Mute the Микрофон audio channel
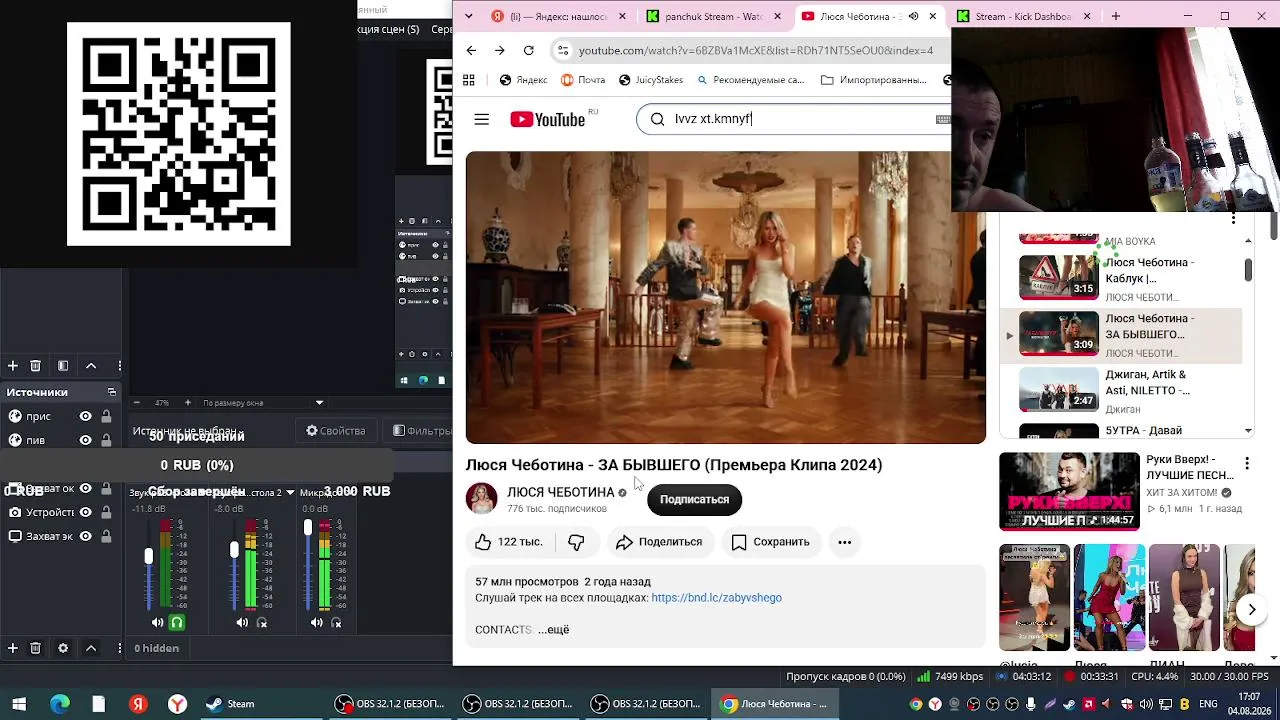Viewport: 1280px width, 720px height. pyautogui.click(x=317, y=622)
